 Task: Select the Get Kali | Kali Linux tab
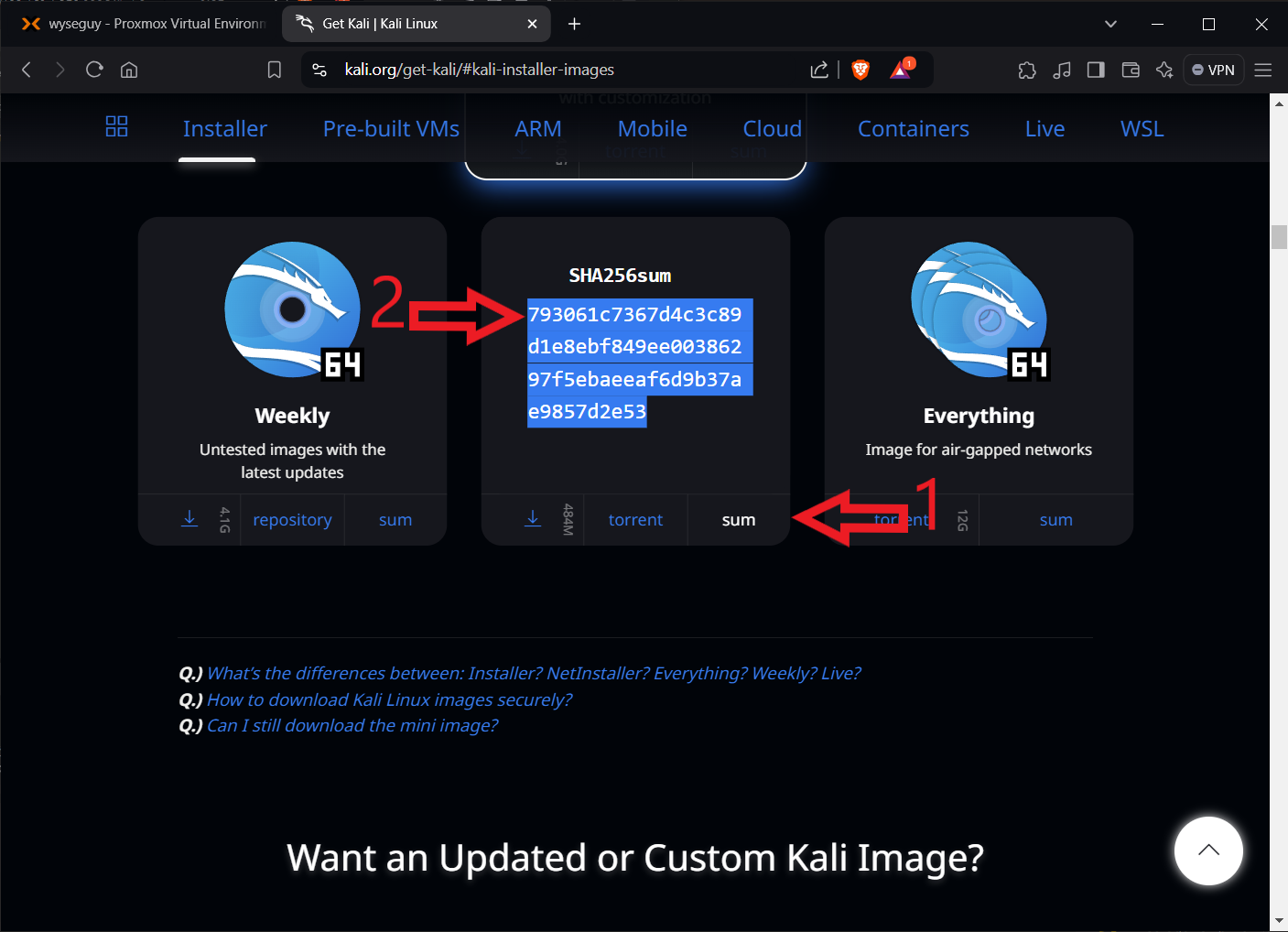click(417, 24)
